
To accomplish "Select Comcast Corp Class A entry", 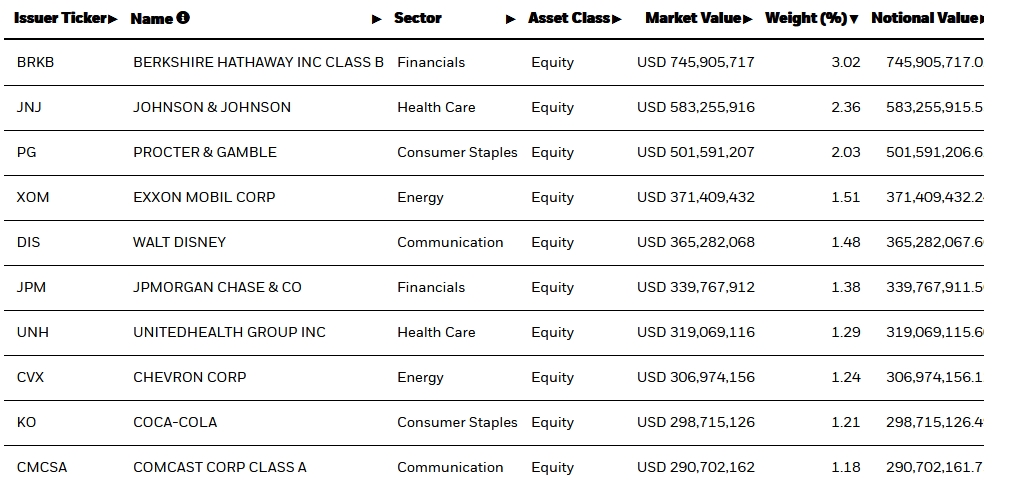I will (x=220, y=467).
